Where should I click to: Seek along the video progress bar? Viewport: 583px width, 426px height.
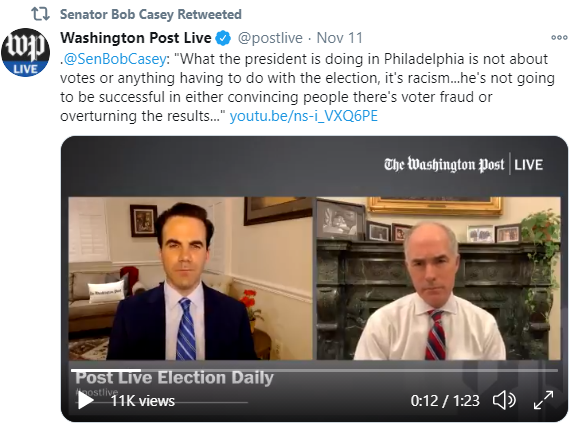click(x=314, y=370)
